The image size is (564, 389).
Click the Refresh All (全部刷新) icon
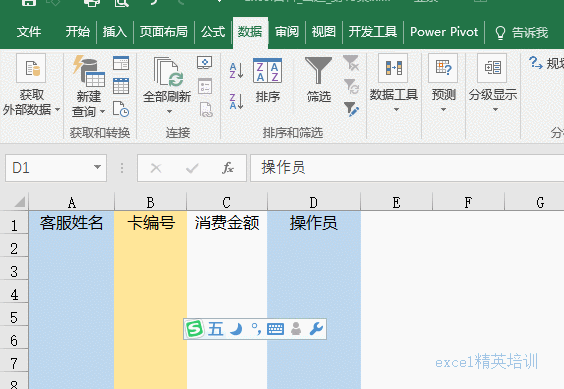pos(167,72)
